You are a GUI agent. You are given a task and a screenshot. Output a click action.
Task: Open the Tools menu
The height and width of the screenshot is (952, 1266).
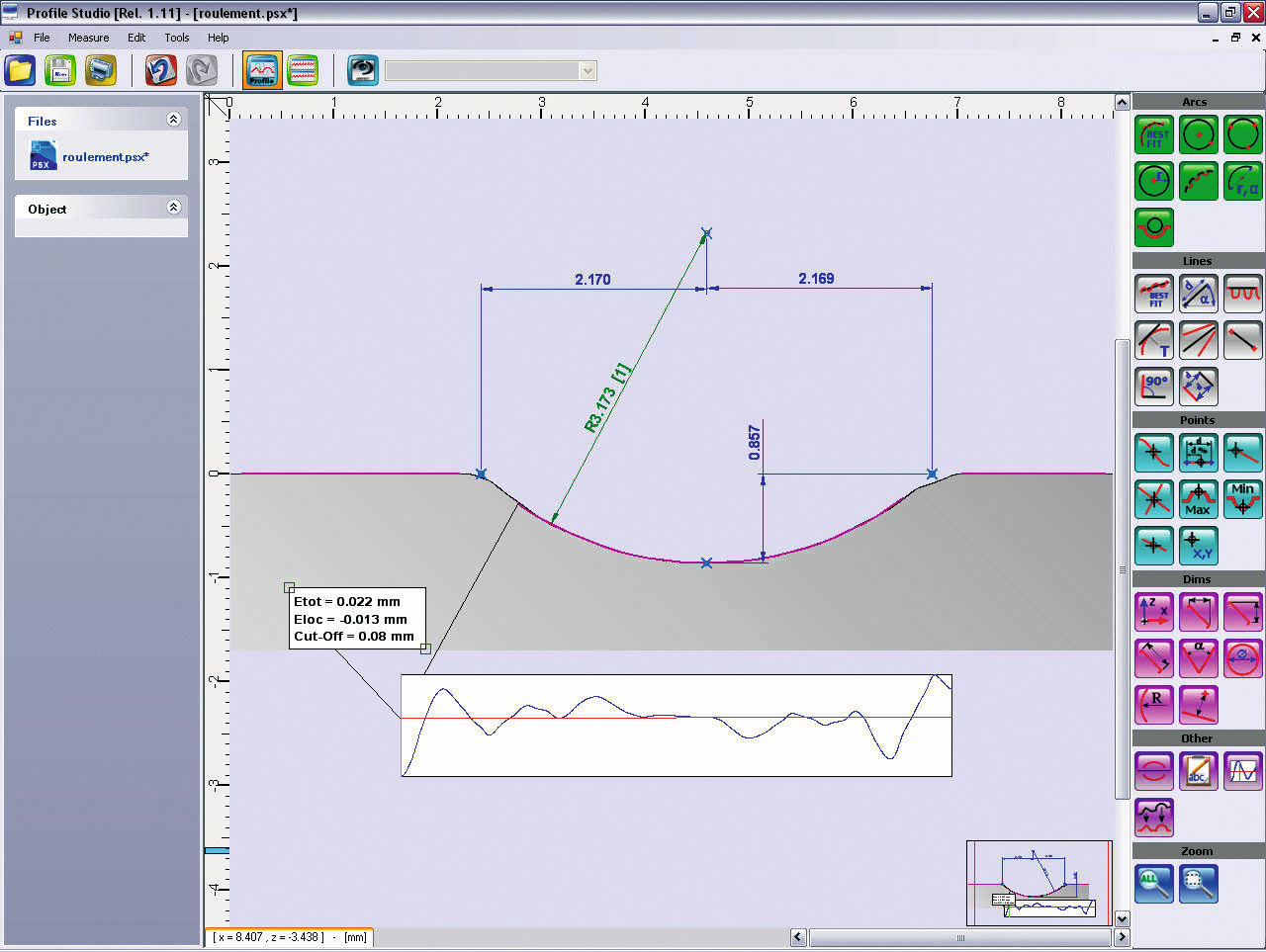pyautogui.click(x=177, y=38)
